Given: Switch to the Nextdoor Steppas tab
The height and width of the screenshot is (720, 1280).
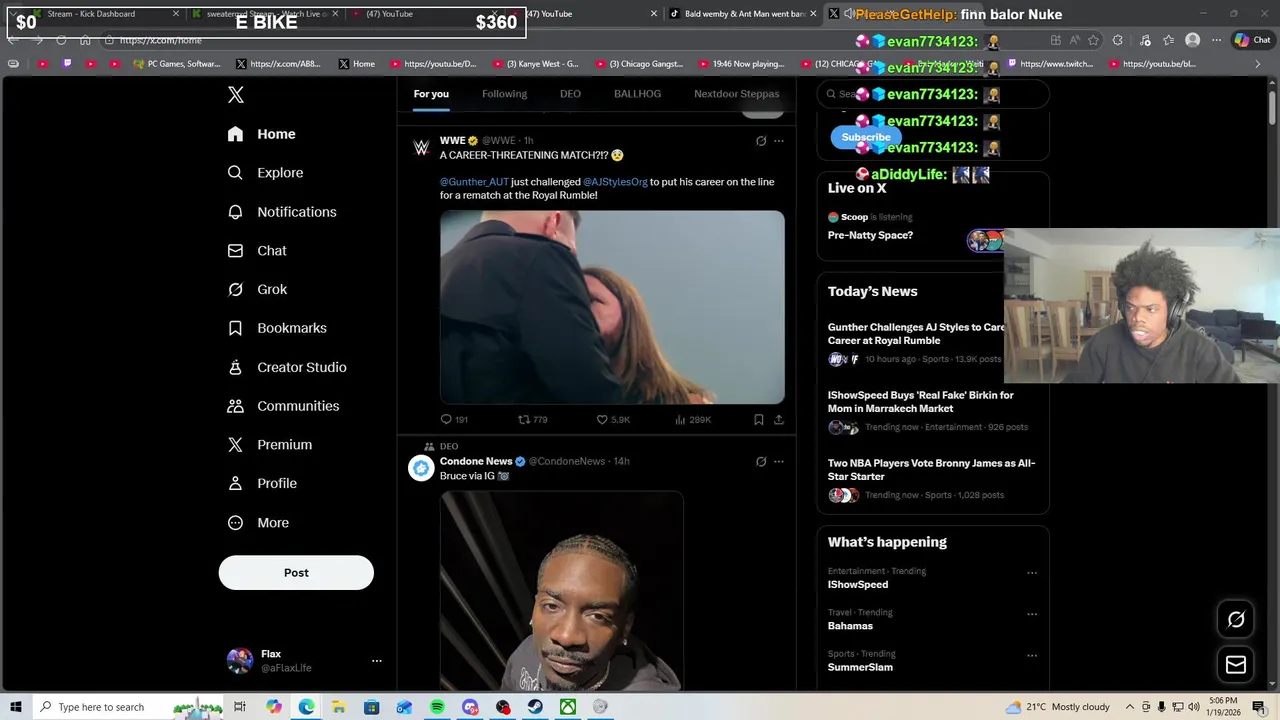Looking at the screenshot, I should click(x=736, y=94).
